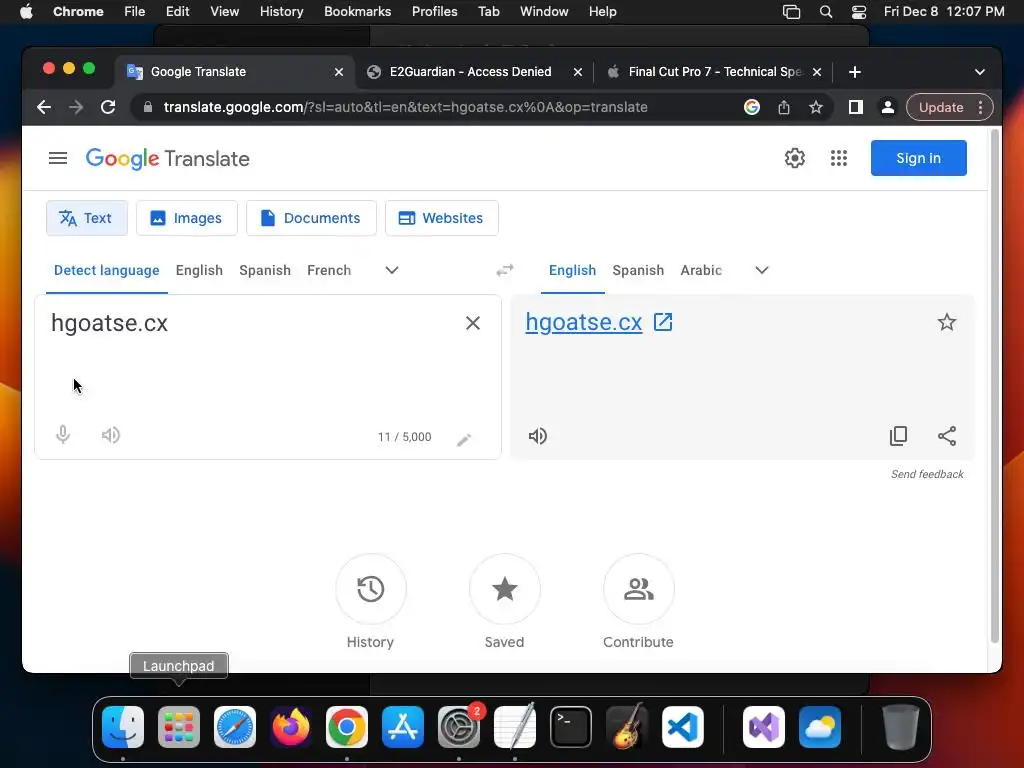The height and width of the screenshot is (768, 1024).
Task: Open the Contribute people button
Action: [x=639, y=589]
